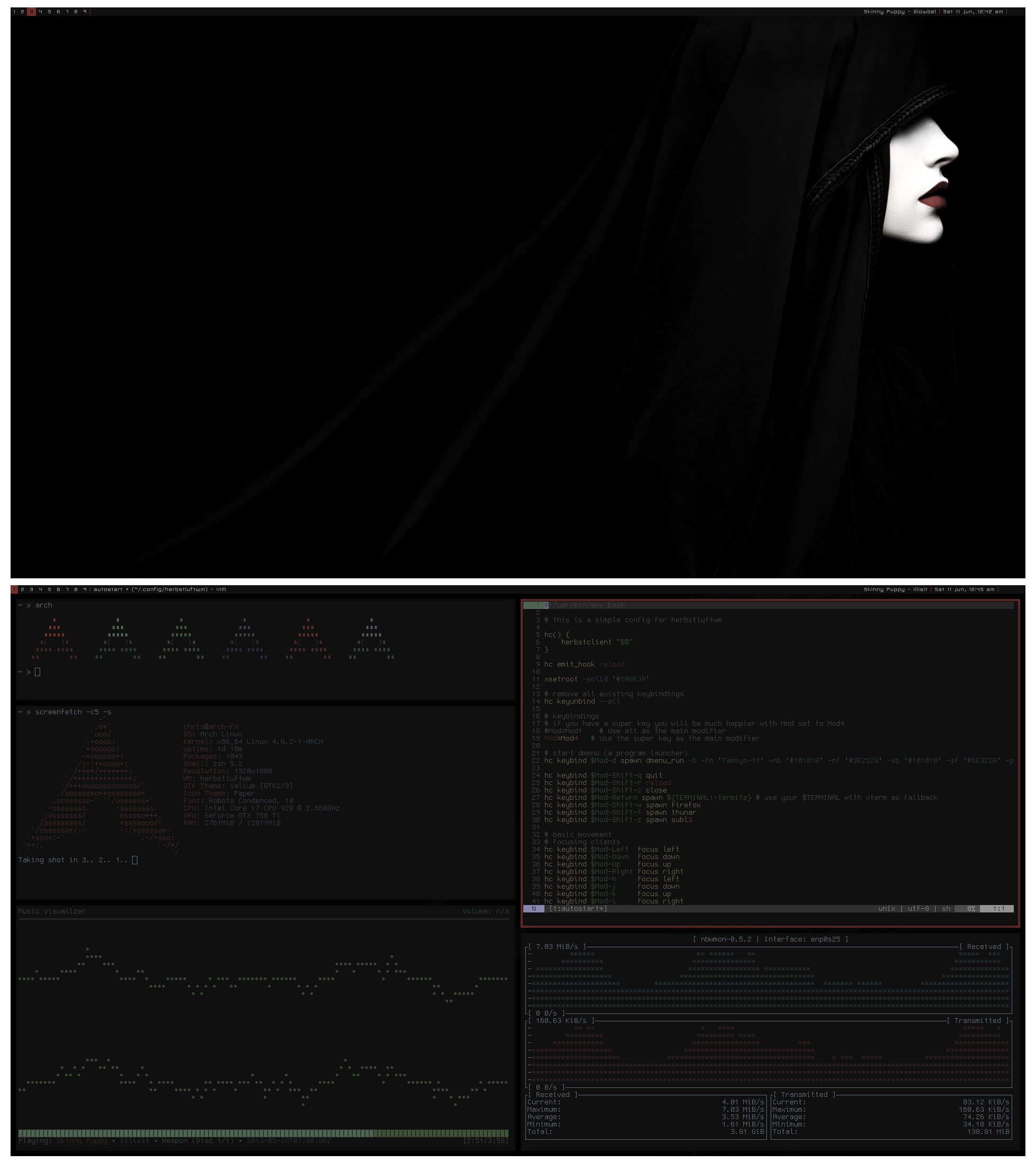This screenshot has height=1163, width=1036.
Task: Click vim status mode indicator 'N'
Action: click(x=533, y=909)
